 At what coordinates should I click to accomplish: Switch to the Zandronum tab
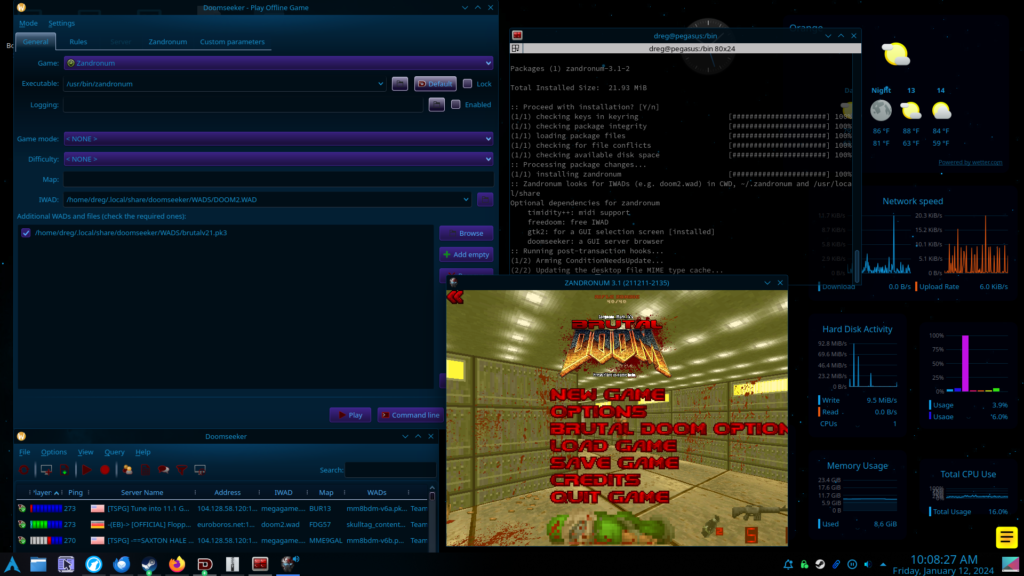pos(167,42)
